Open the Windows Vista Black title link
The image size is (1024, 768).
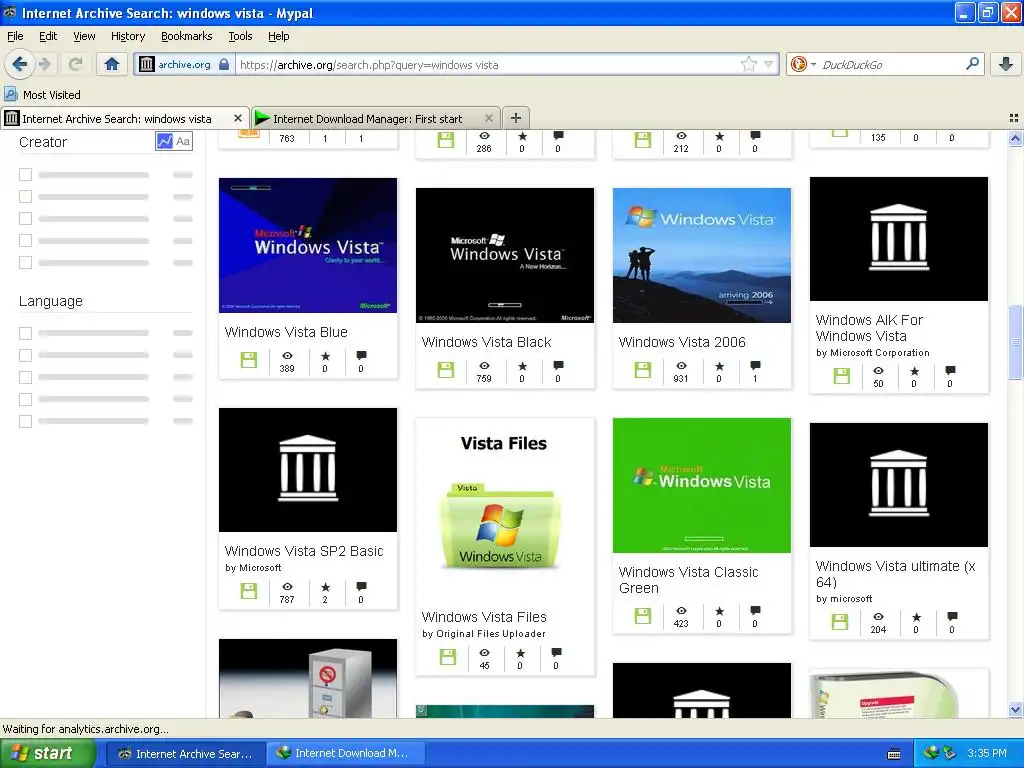(487, 342)
